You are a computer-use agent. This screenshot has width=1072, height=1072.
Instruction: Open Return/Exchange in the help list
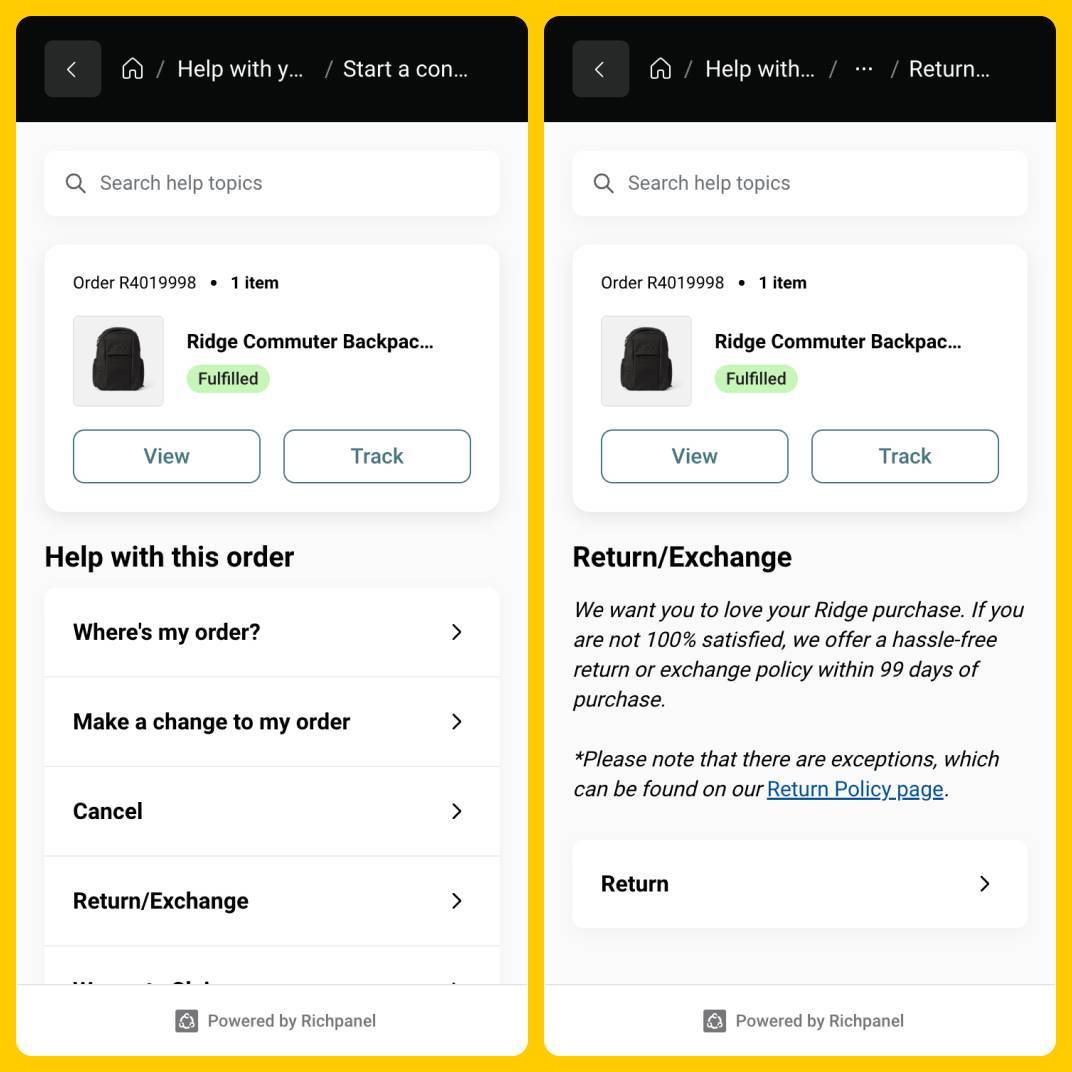click(x=271, y=901)
